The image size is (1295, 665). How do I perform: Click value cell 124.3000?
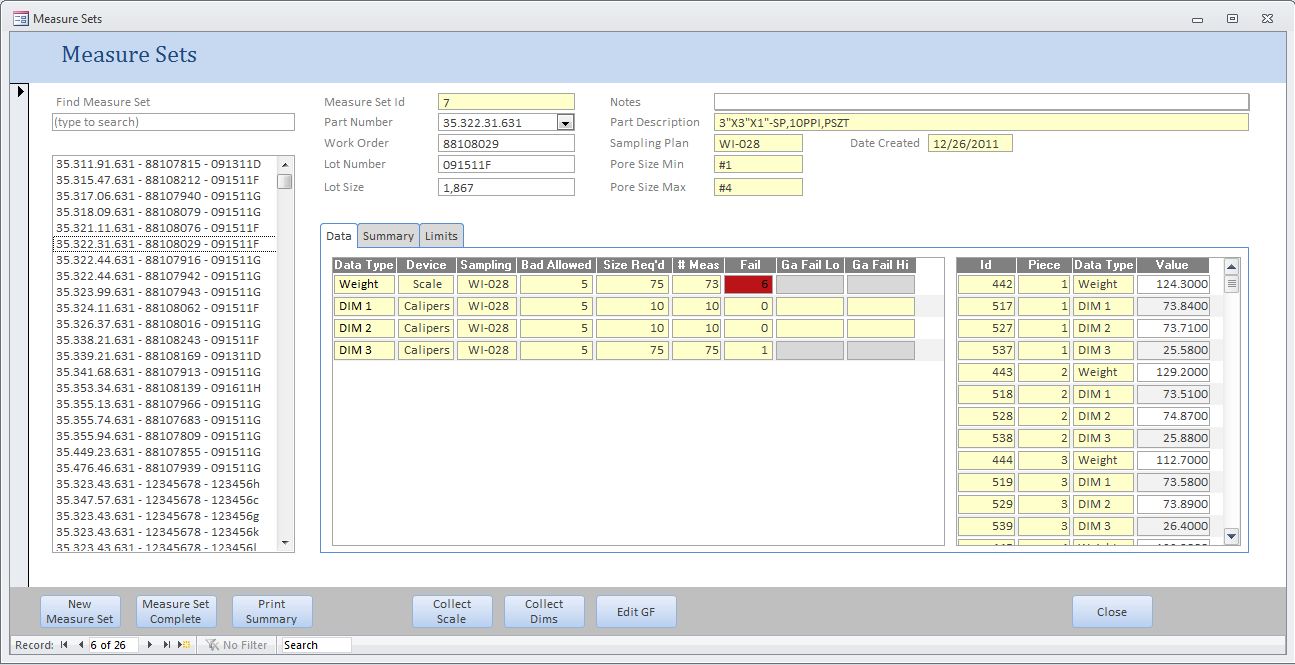(x=1173, y=284)
